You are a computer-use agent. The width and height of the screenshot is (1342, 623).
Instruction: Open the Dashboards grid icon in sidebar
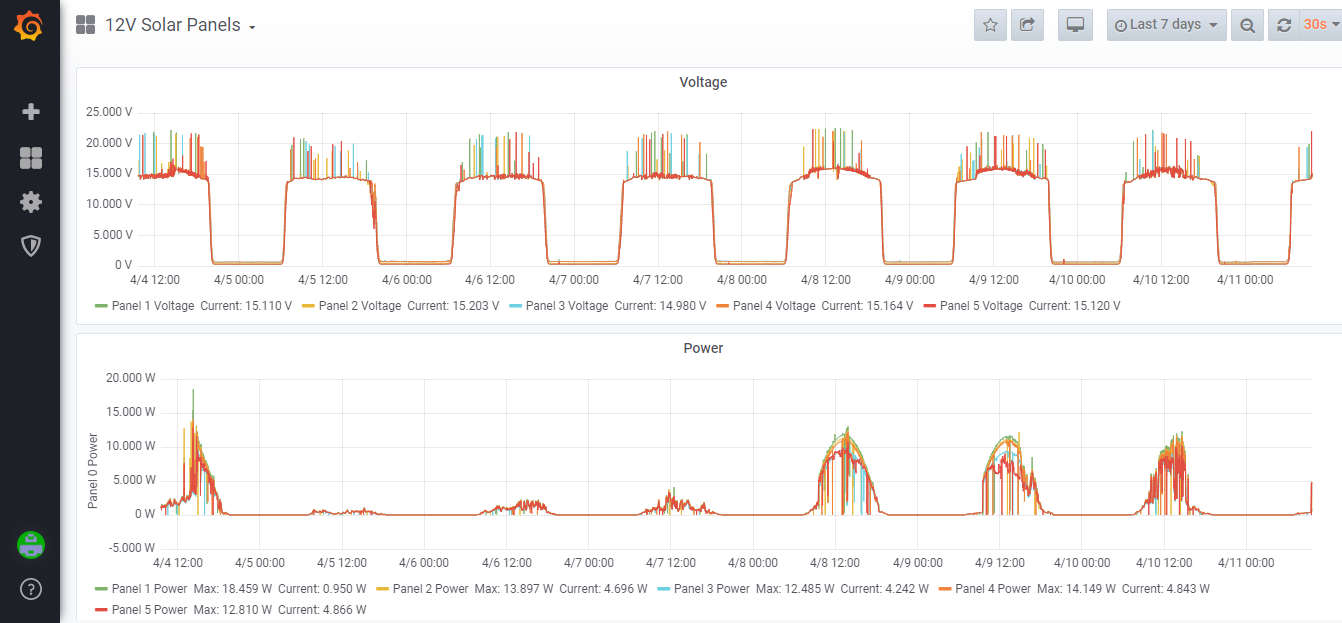tap(31, 158)
